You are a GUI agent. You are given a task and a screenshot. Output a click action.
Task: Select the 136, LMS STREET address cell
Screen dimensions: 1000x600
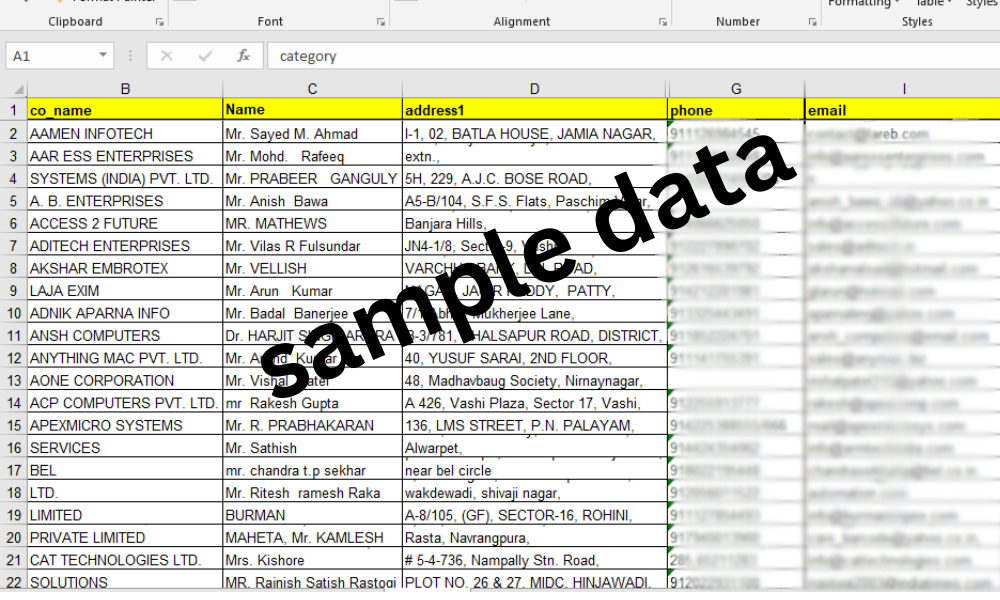[534, 425]
